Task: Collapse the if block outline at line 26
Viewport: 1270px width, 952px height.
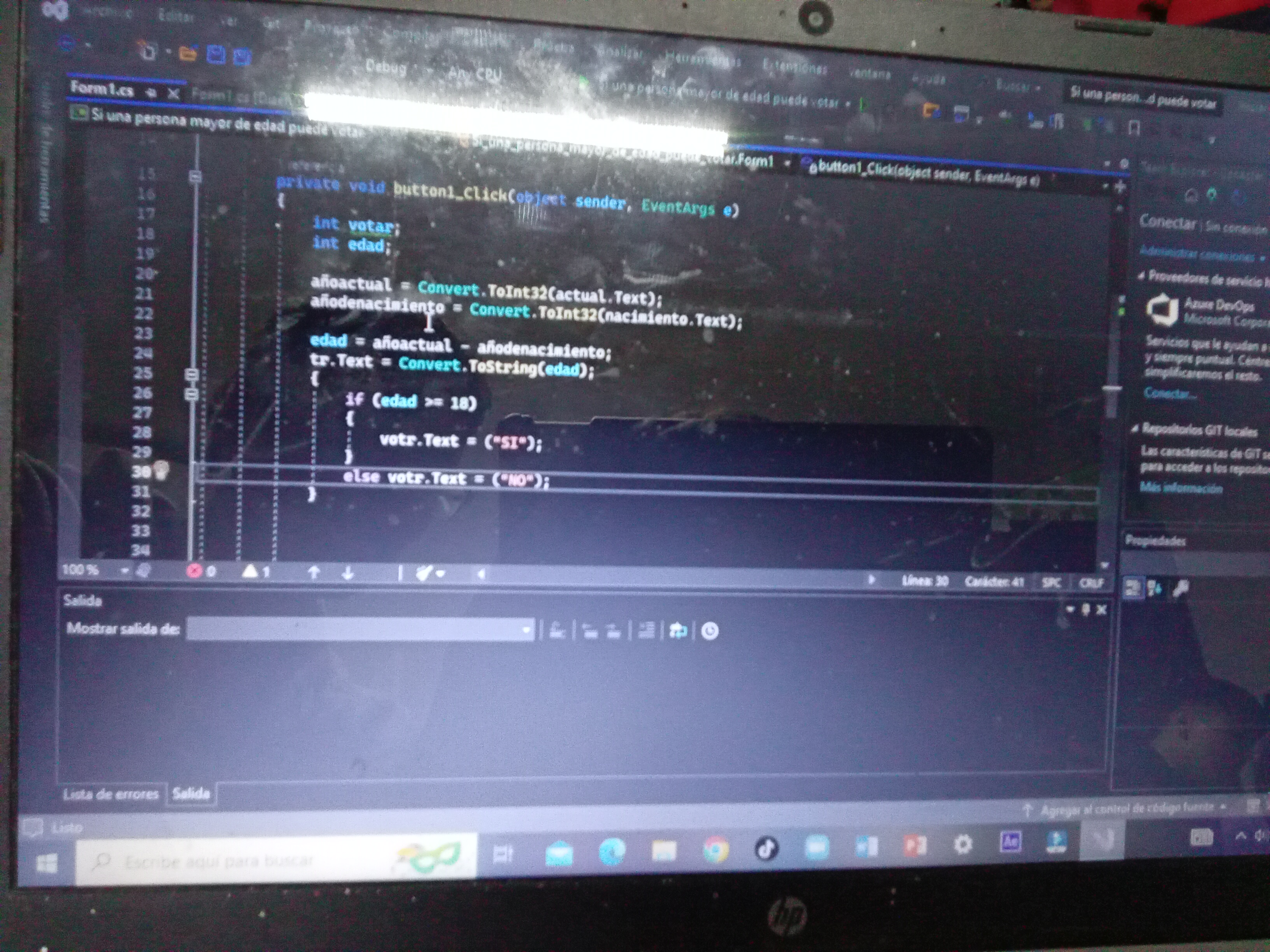Action: tap(192, 394)
